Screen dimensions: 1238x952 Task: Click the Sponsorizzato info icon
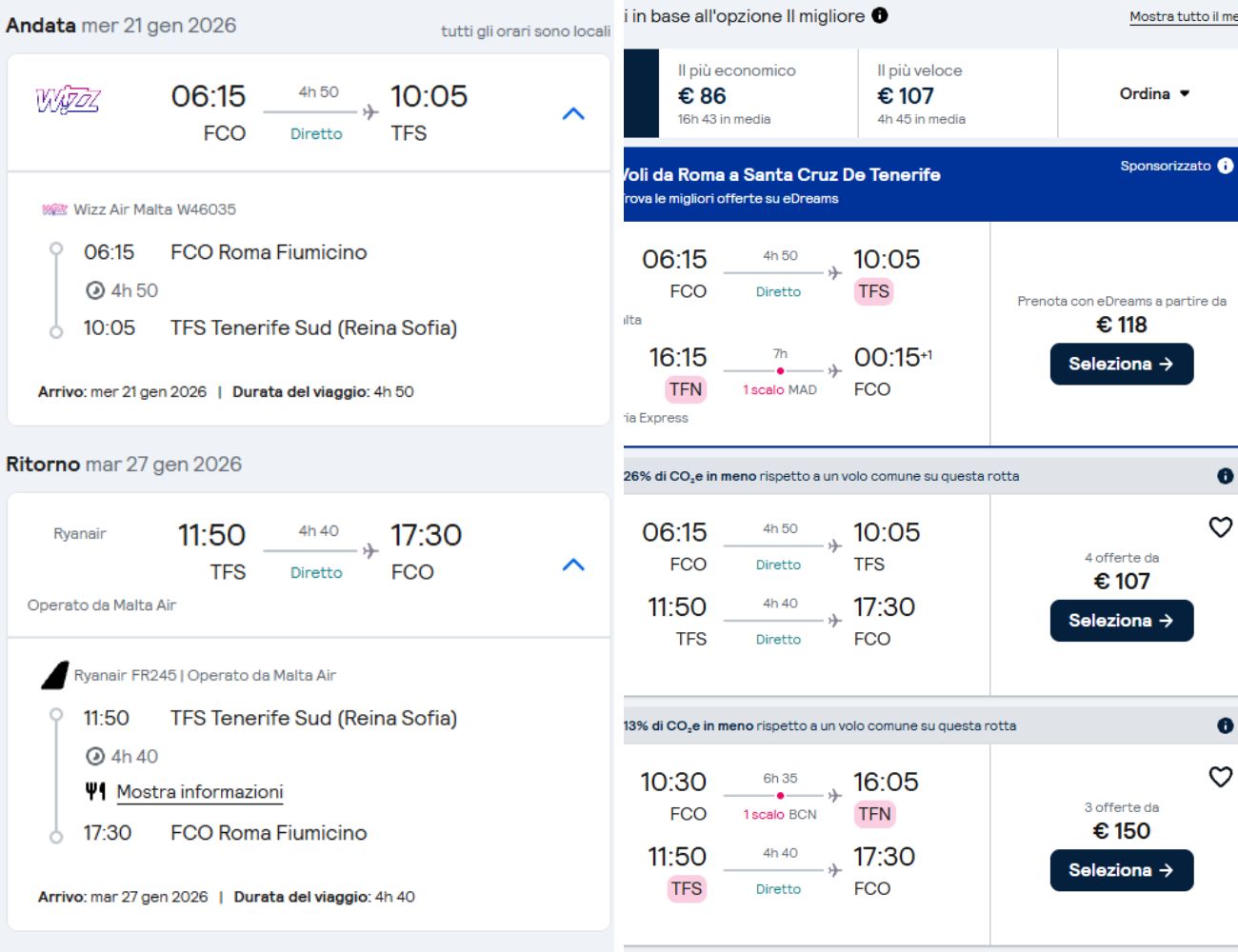click(1225, 166)
